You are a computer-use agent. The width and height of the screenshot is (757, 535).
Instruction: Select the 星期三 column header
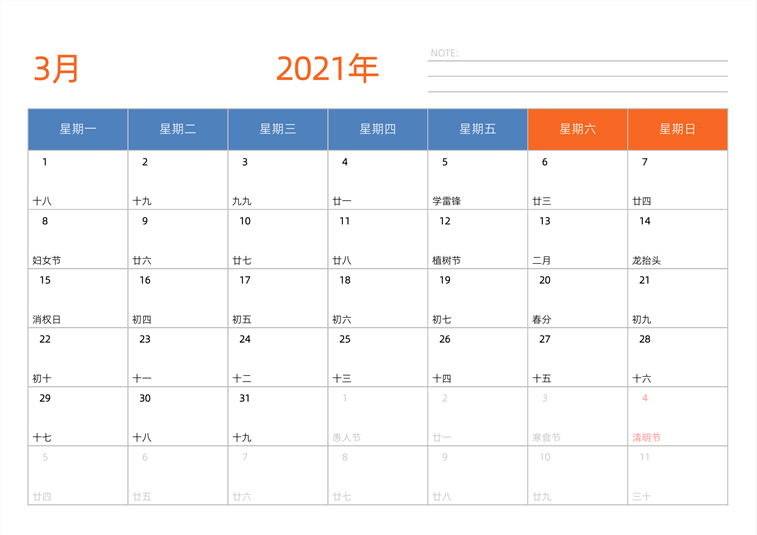[x=278, y=129]
